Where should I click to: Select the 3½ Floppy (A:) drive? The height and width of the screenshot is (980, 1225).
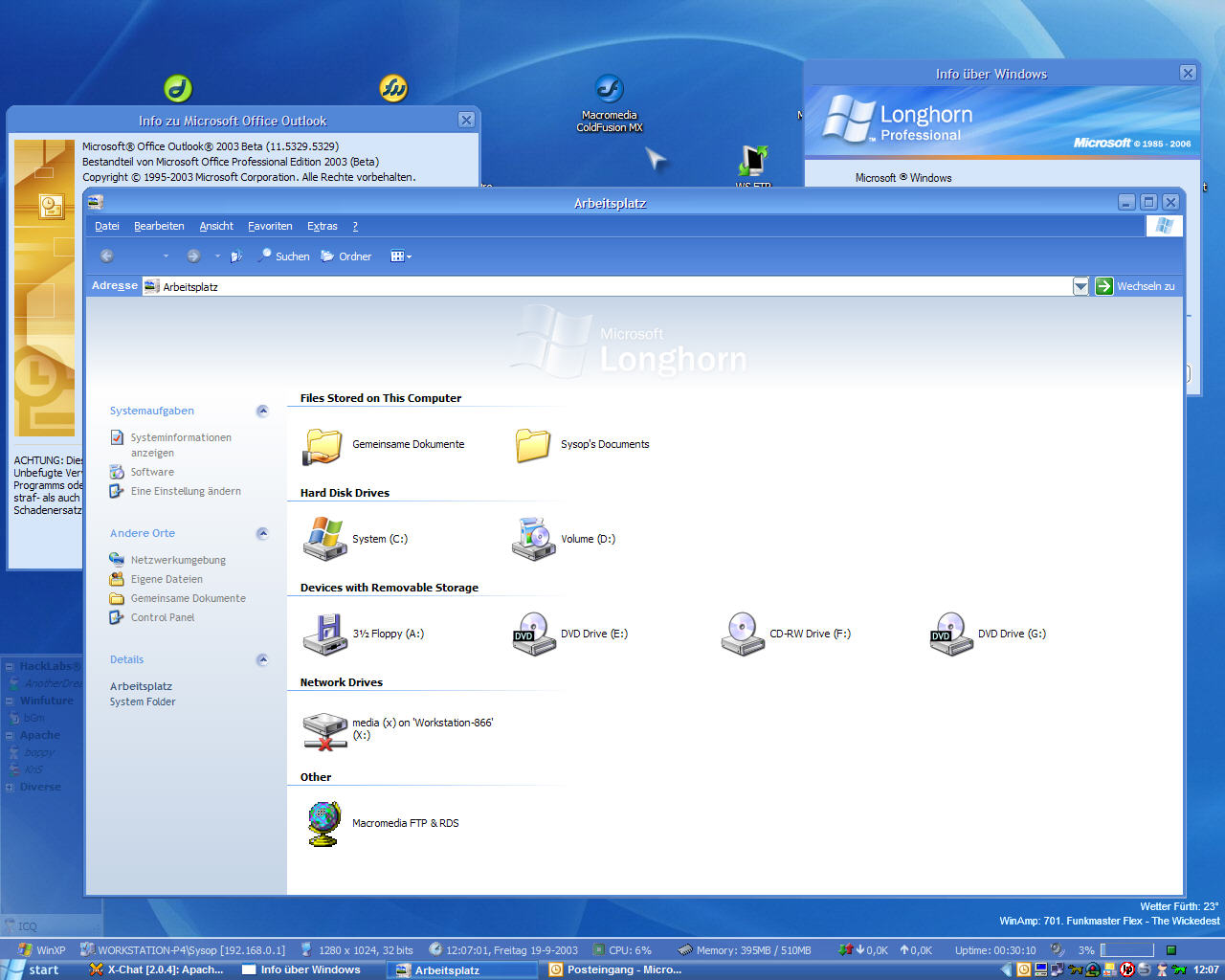point(324,634)
